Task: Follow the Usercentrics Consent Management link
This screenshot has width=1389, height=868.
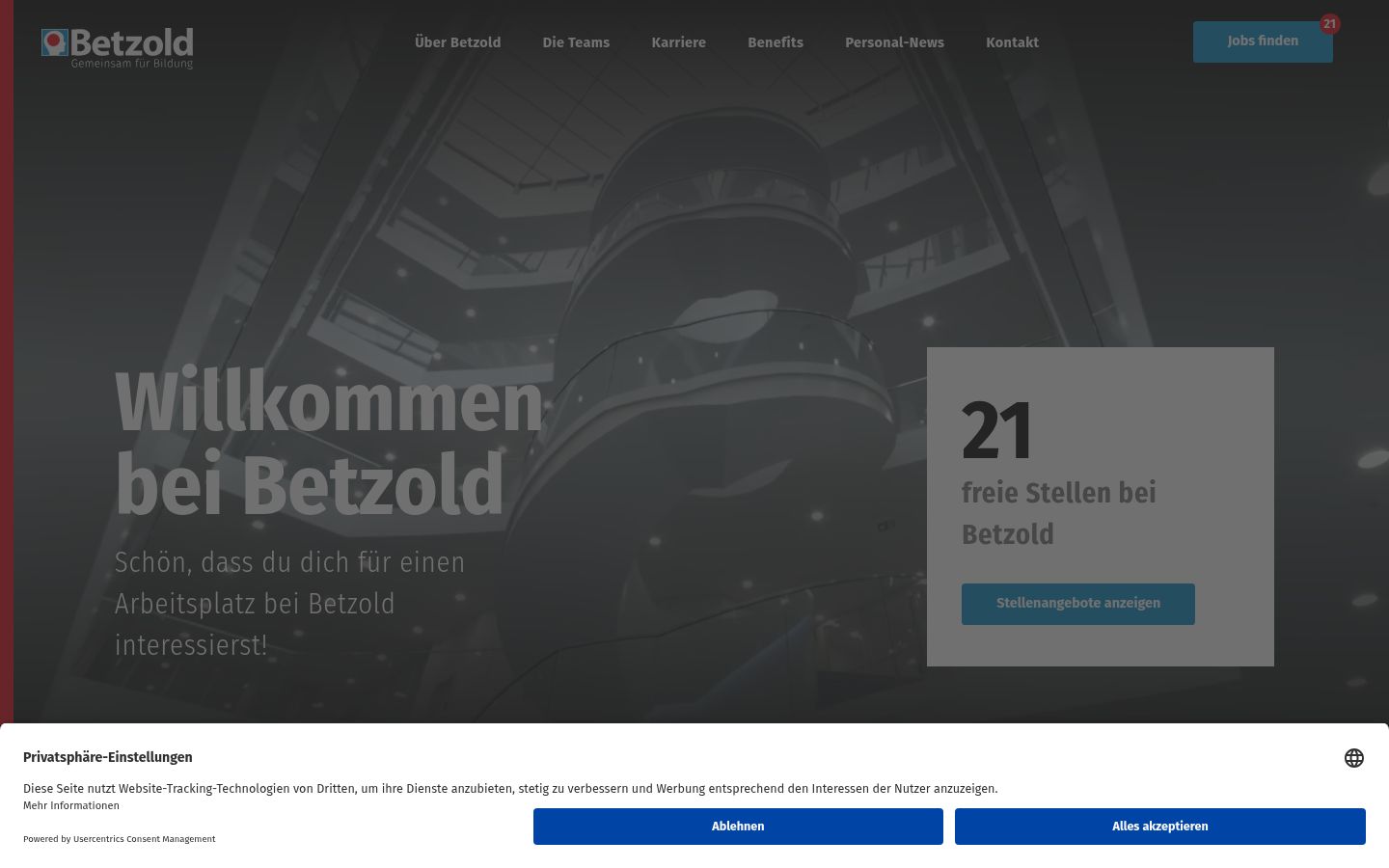Action: coord(145,839)
